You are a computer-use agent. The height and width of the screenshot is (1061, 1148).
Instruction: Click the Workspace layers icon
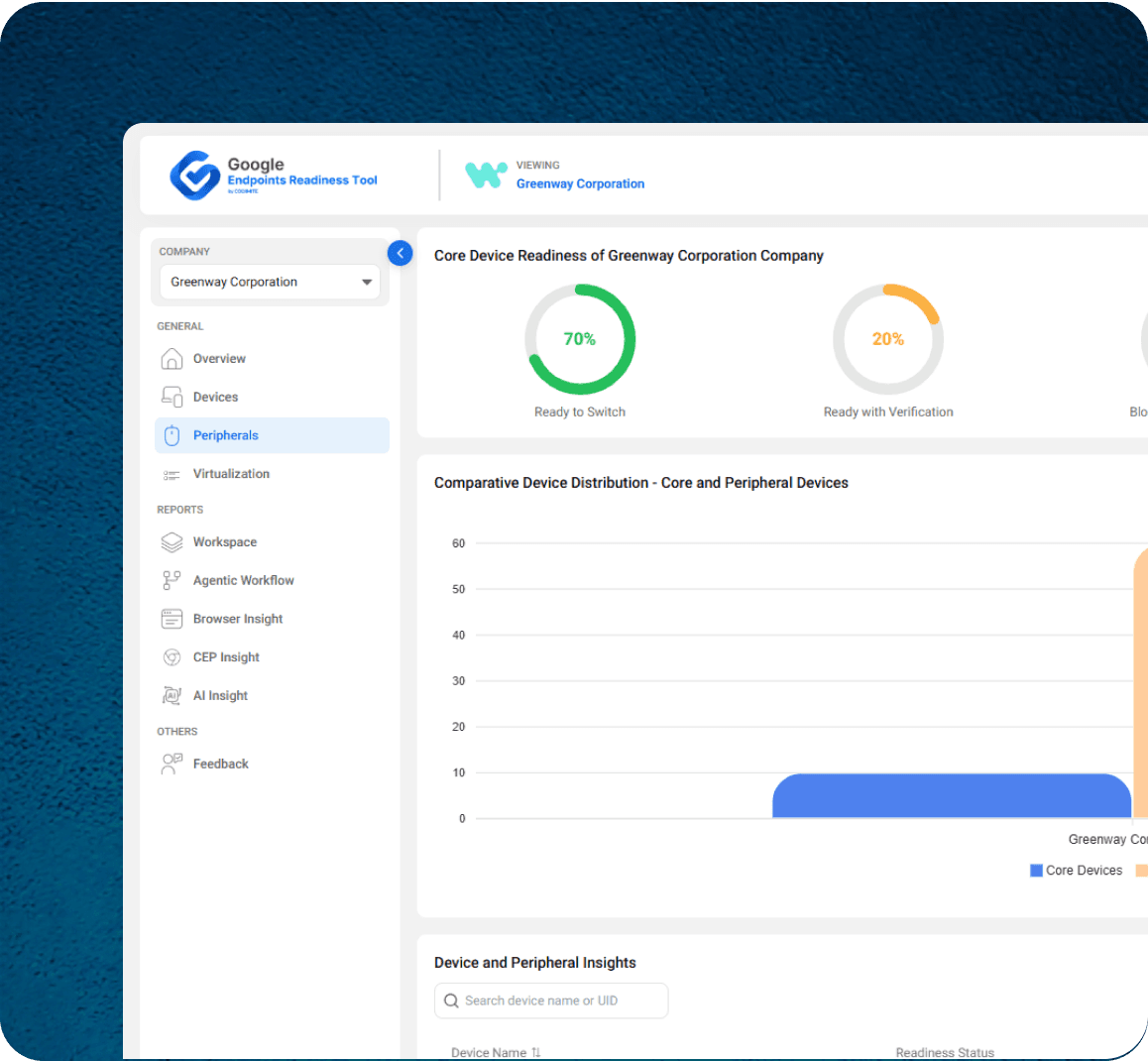pyautogui.click(x=172, y=542)
